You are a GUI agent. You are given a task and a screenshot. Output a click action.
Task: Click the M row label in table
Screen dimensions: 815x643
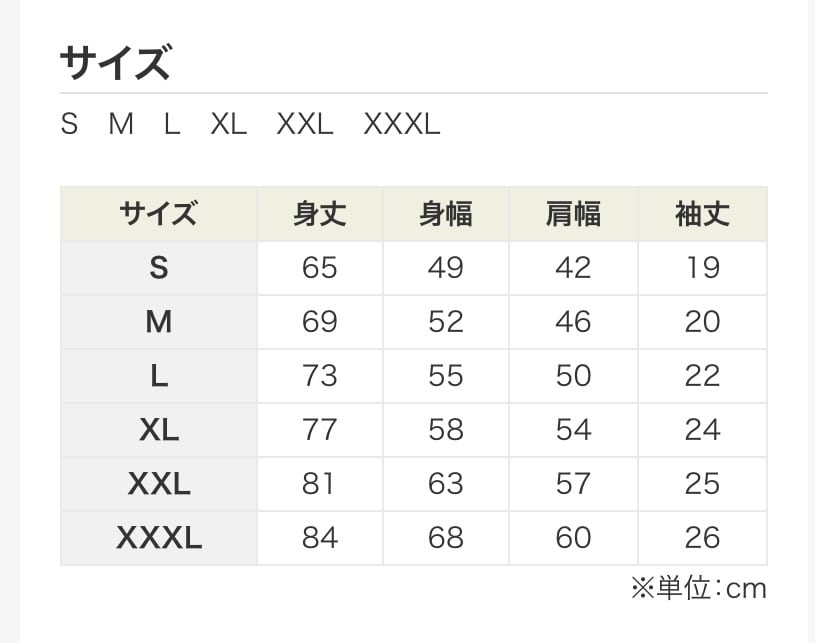click(x=158, y=321)
